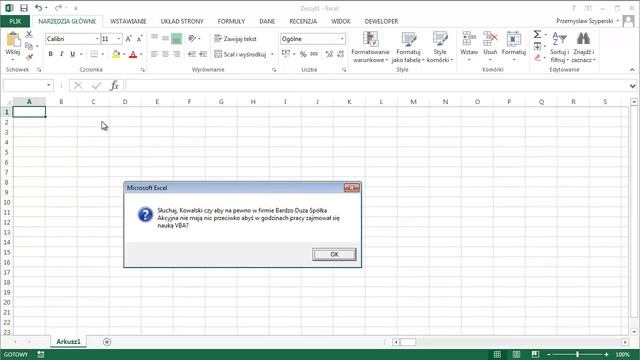Click the Redo arrow icon

click(x=58, y=8)
